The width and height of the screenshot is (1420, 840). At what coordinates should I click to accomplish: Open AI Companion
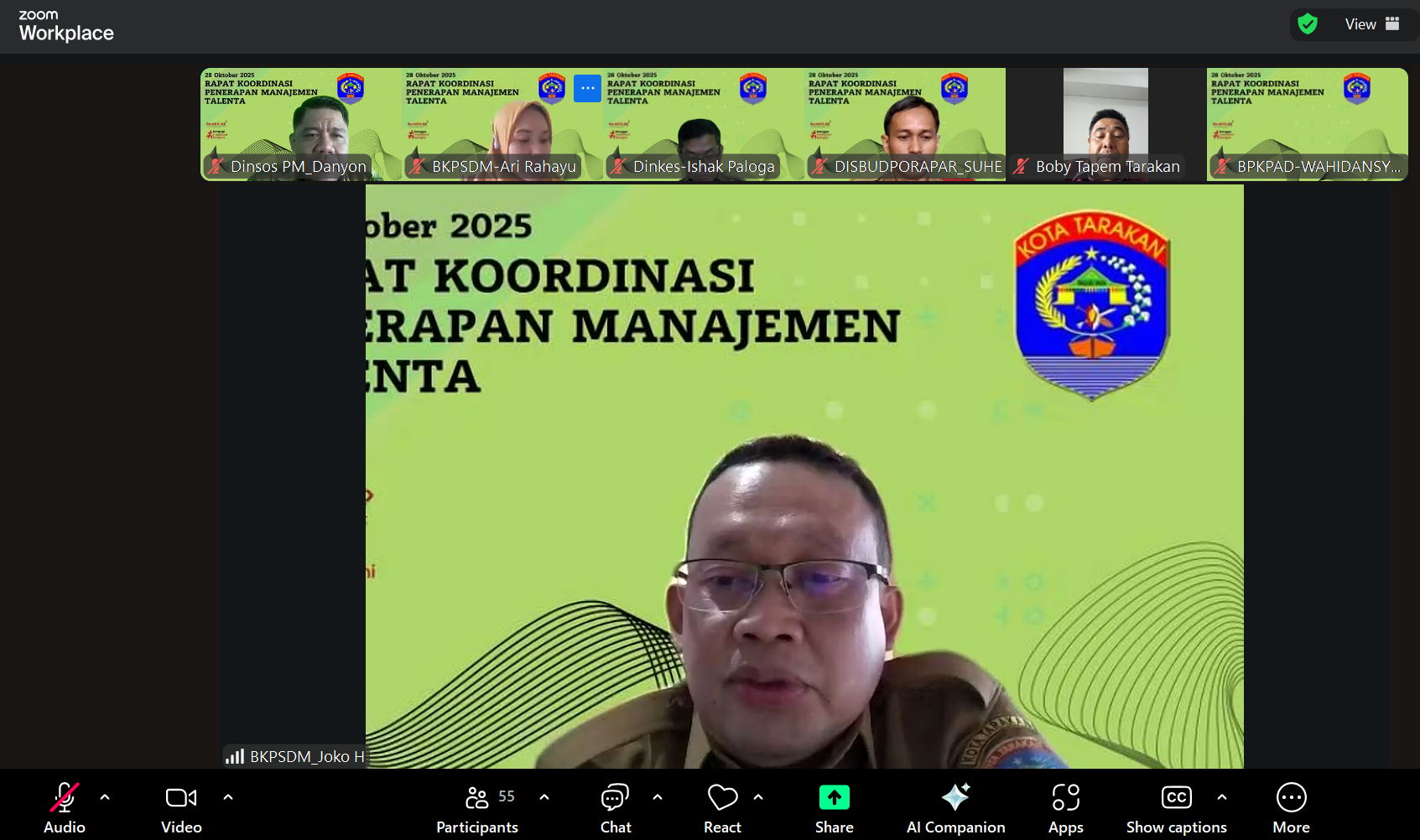(955, 808)
